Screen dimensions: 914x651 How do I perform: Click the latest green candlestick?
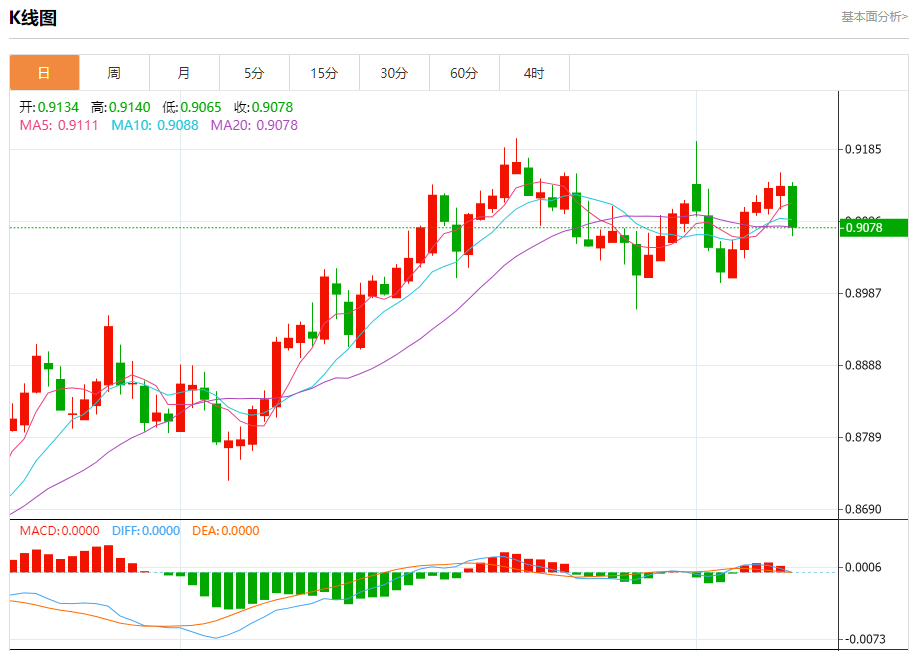(792, 207)
